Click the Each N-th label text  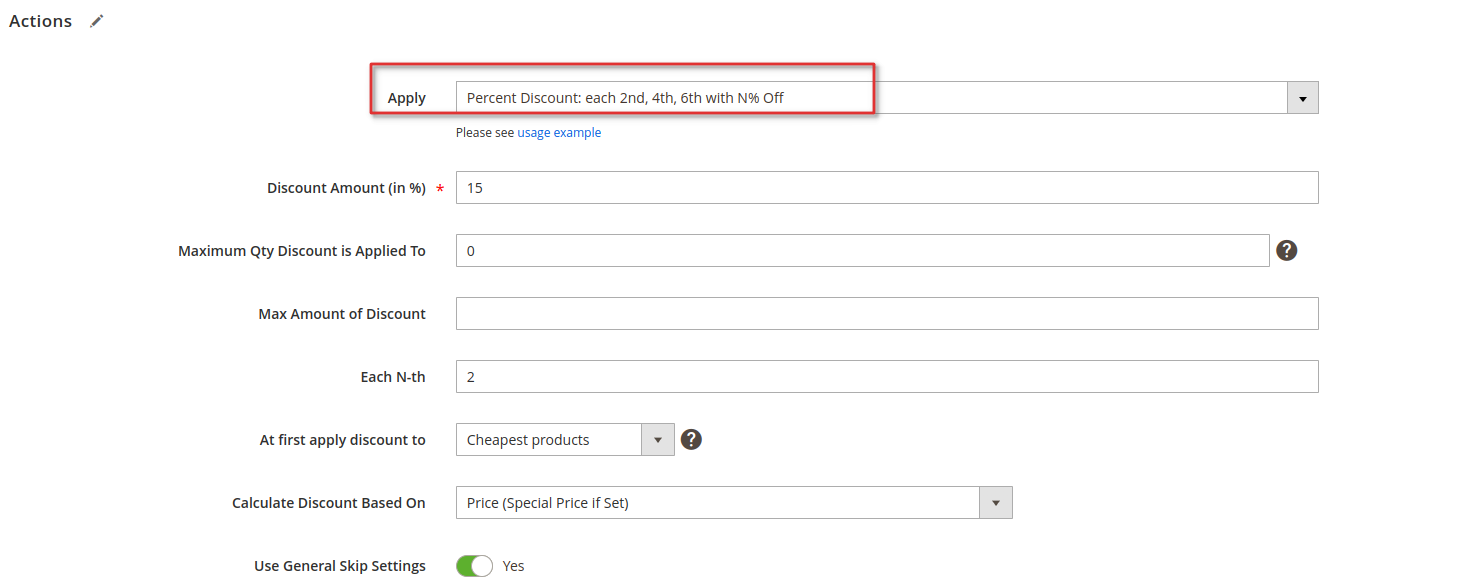pyautogui.click(x=393, y=377)
